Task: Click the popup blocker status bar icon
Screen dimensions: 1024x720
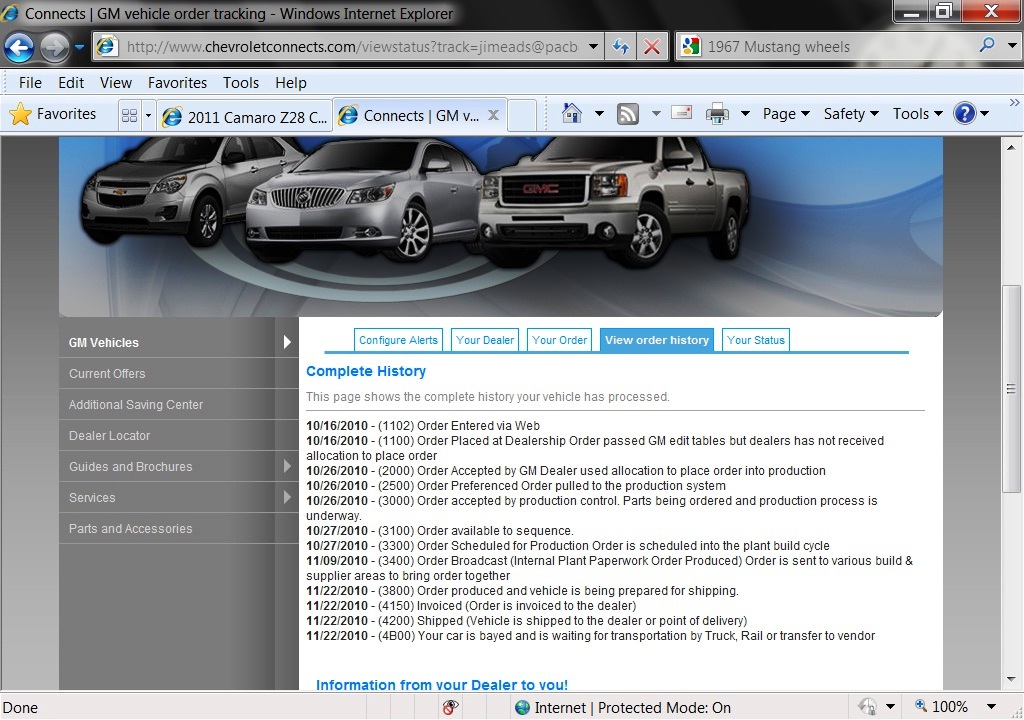Action: click(450, 707)
